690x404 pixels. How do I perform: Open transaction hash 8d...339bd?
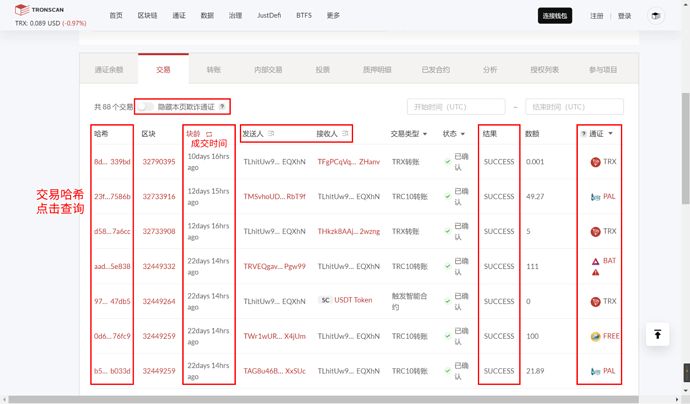(112, 162)
